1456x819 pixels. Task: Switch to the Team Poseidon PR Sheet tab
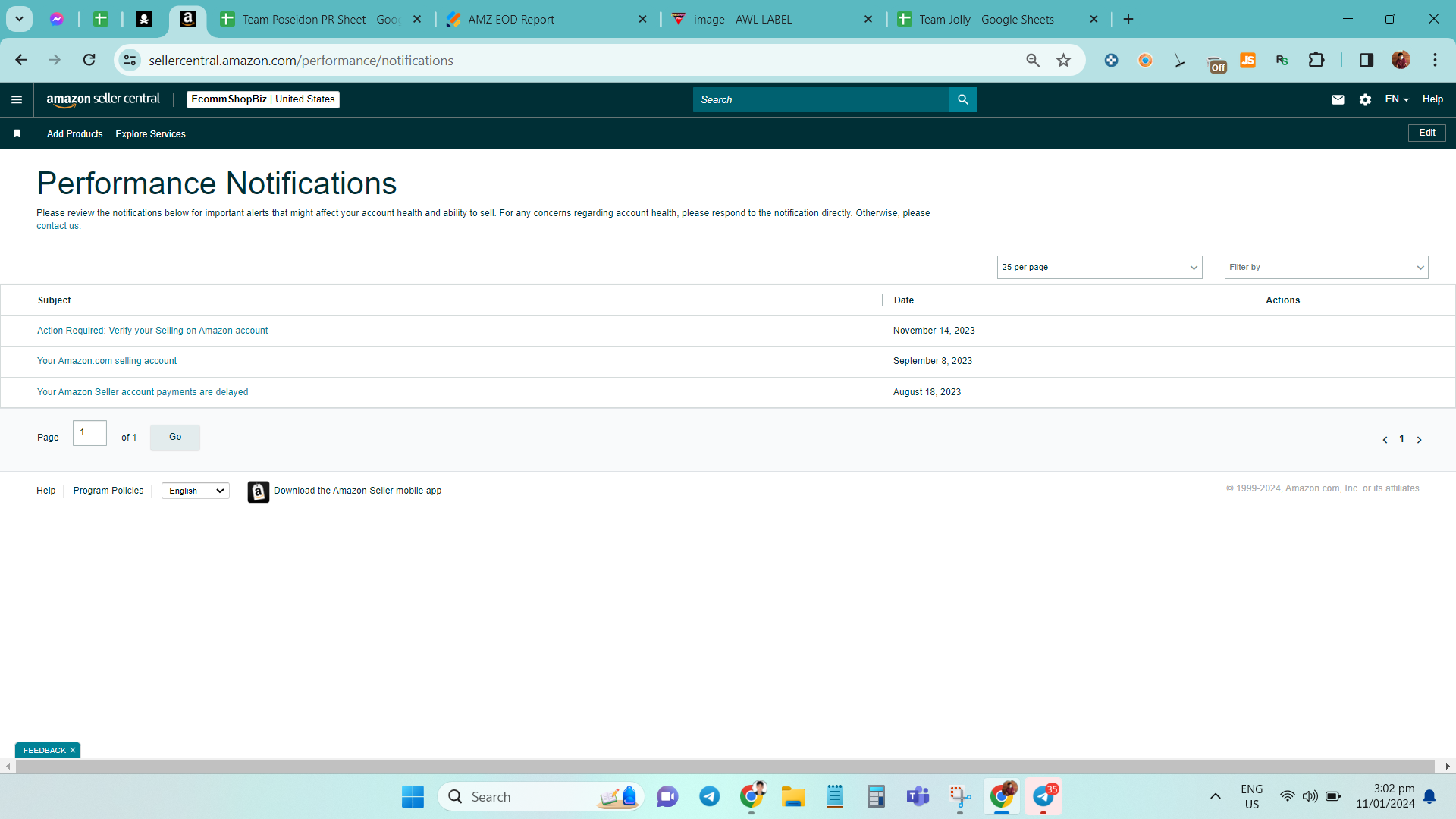[320, 20]
